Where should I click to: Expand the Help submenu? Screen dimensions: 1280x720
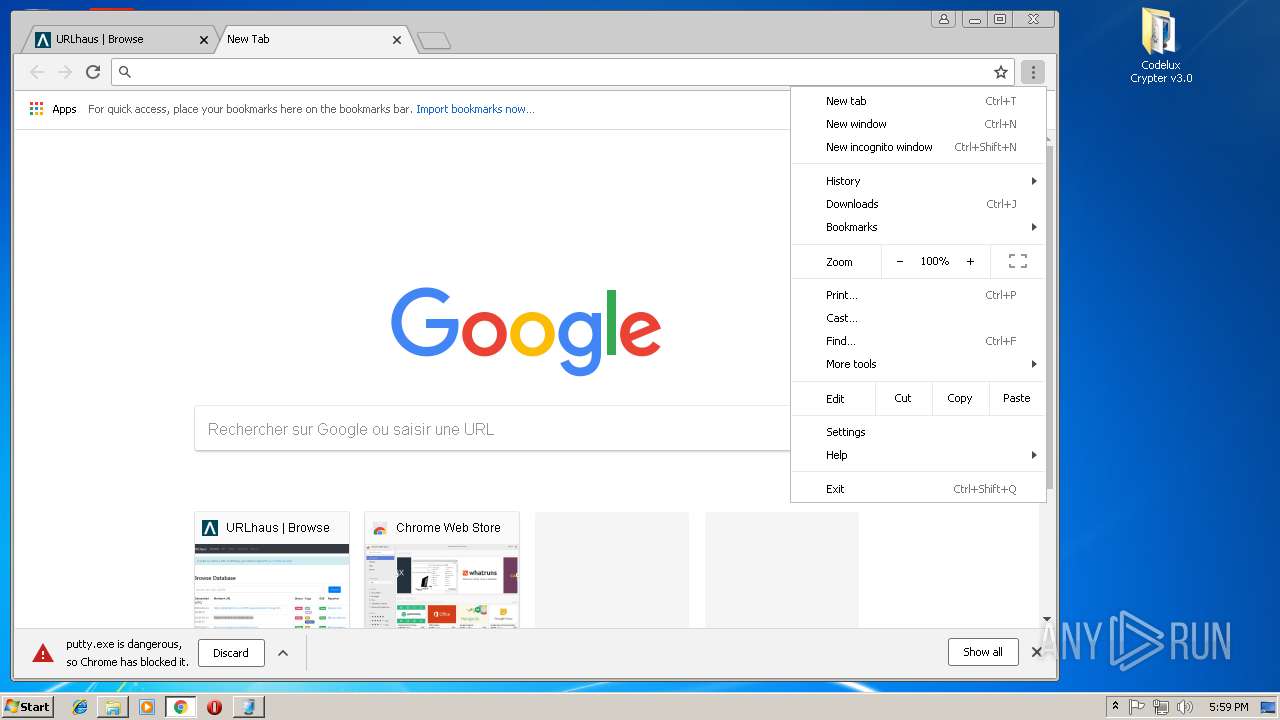[918, 455]
